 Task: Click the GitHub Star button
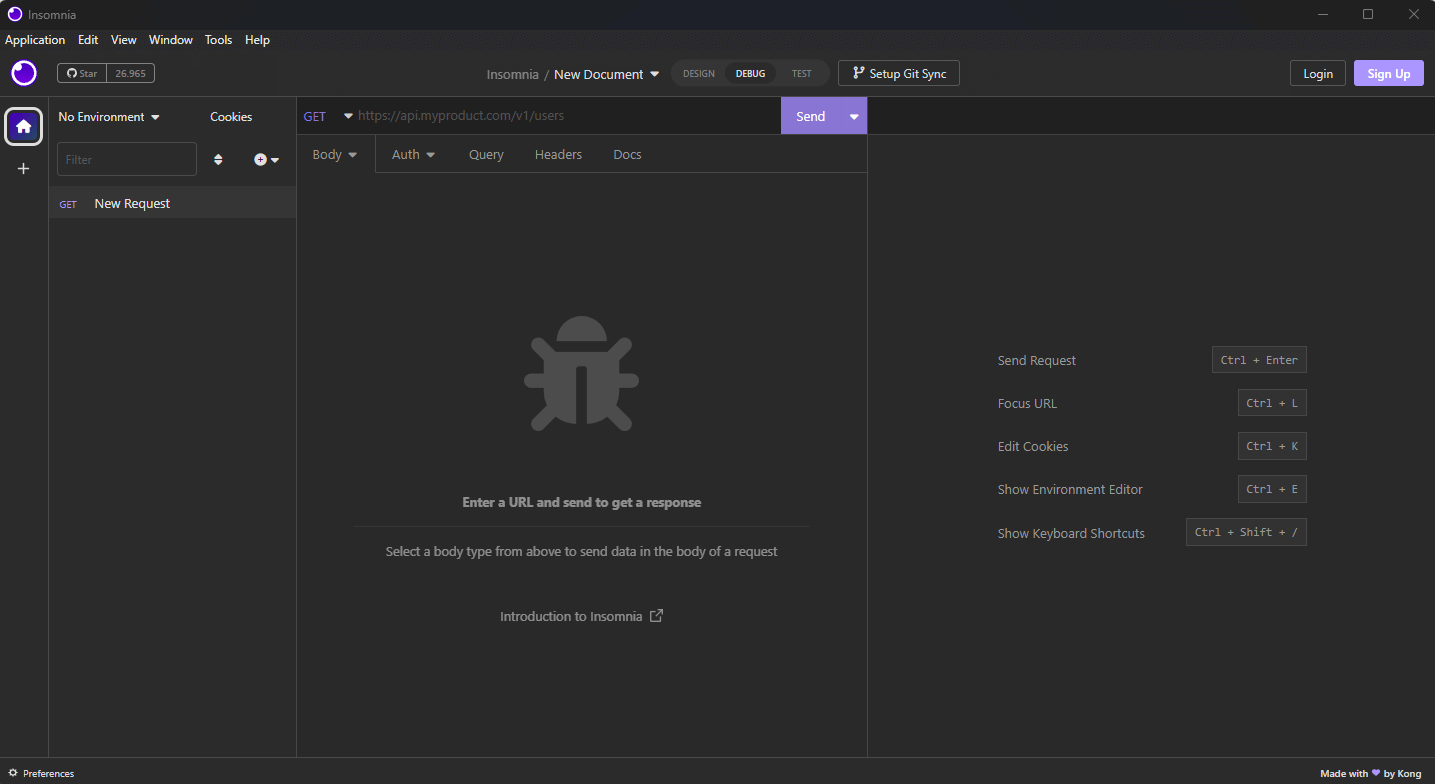point(82,73)
